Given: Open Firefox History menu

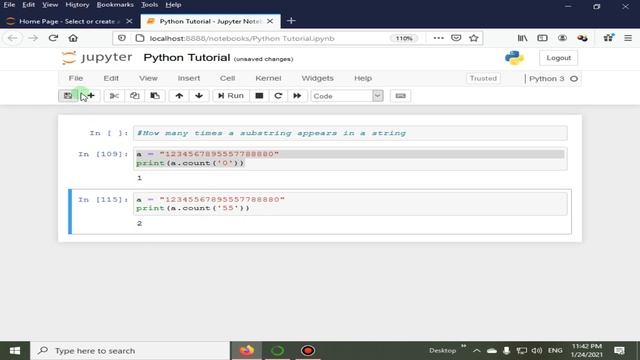Looking at the screenshot, I should [77, 5].
